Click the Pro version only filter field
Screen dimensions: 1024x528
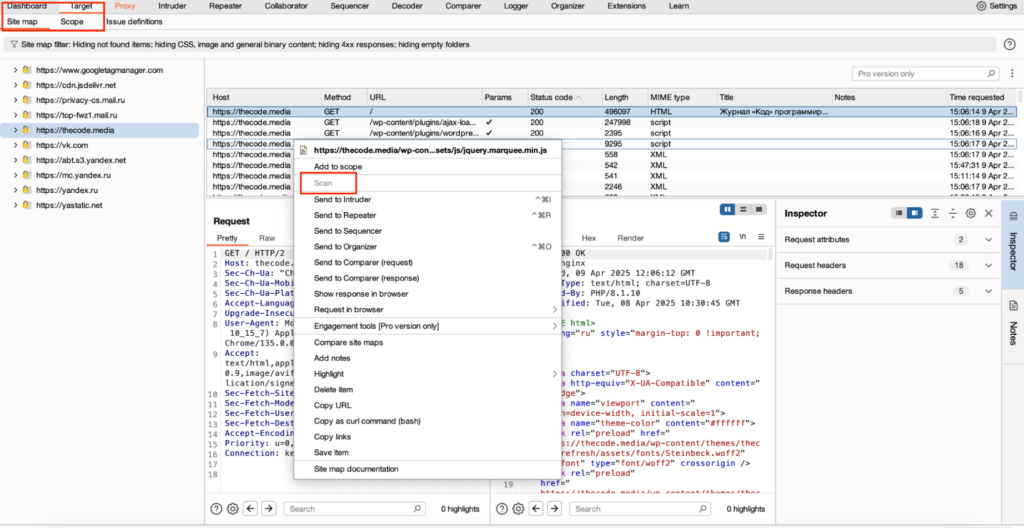click(925, 74)
